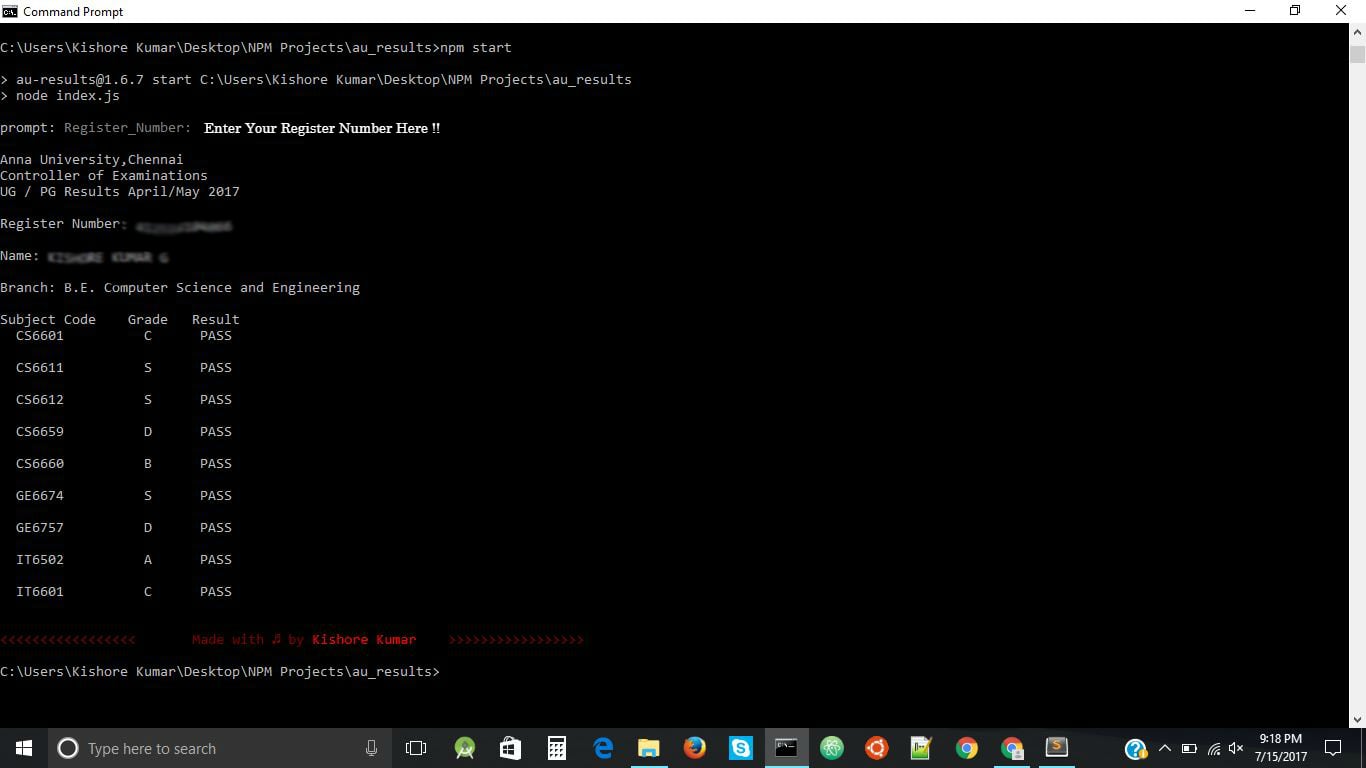Click the red 'Kishore Kumar' credit text
The height and width of the screenshot is (768, 1366).
364,639
